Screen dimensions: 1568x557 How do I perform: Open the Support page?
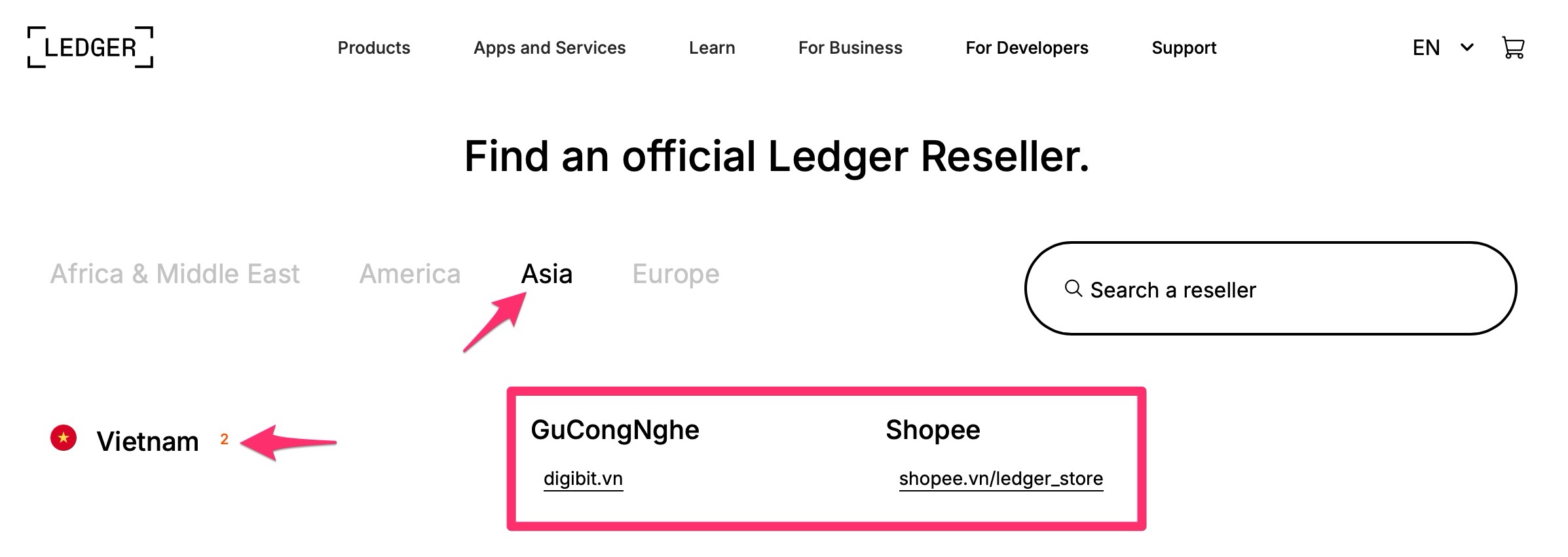pos(1184,48)
